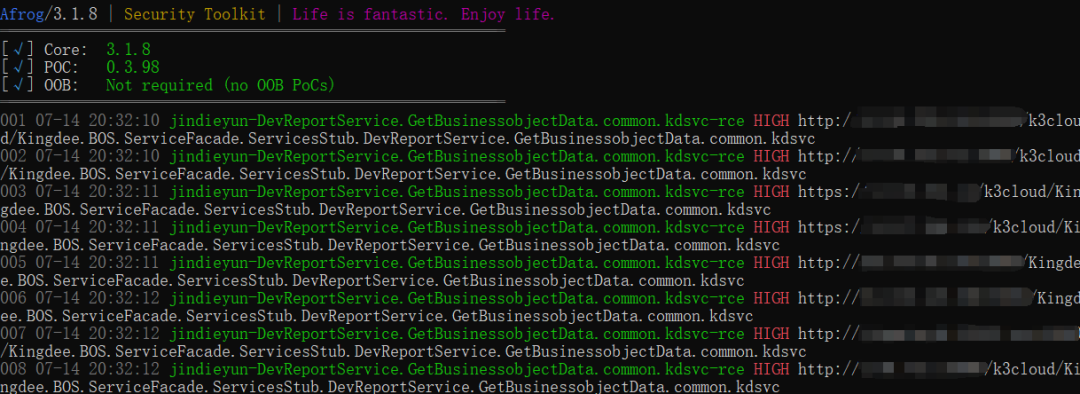This screenshot has width=1080, height=394.
Task: Click the red HIGH label of result 002
Action: click(x=771, y=157)
